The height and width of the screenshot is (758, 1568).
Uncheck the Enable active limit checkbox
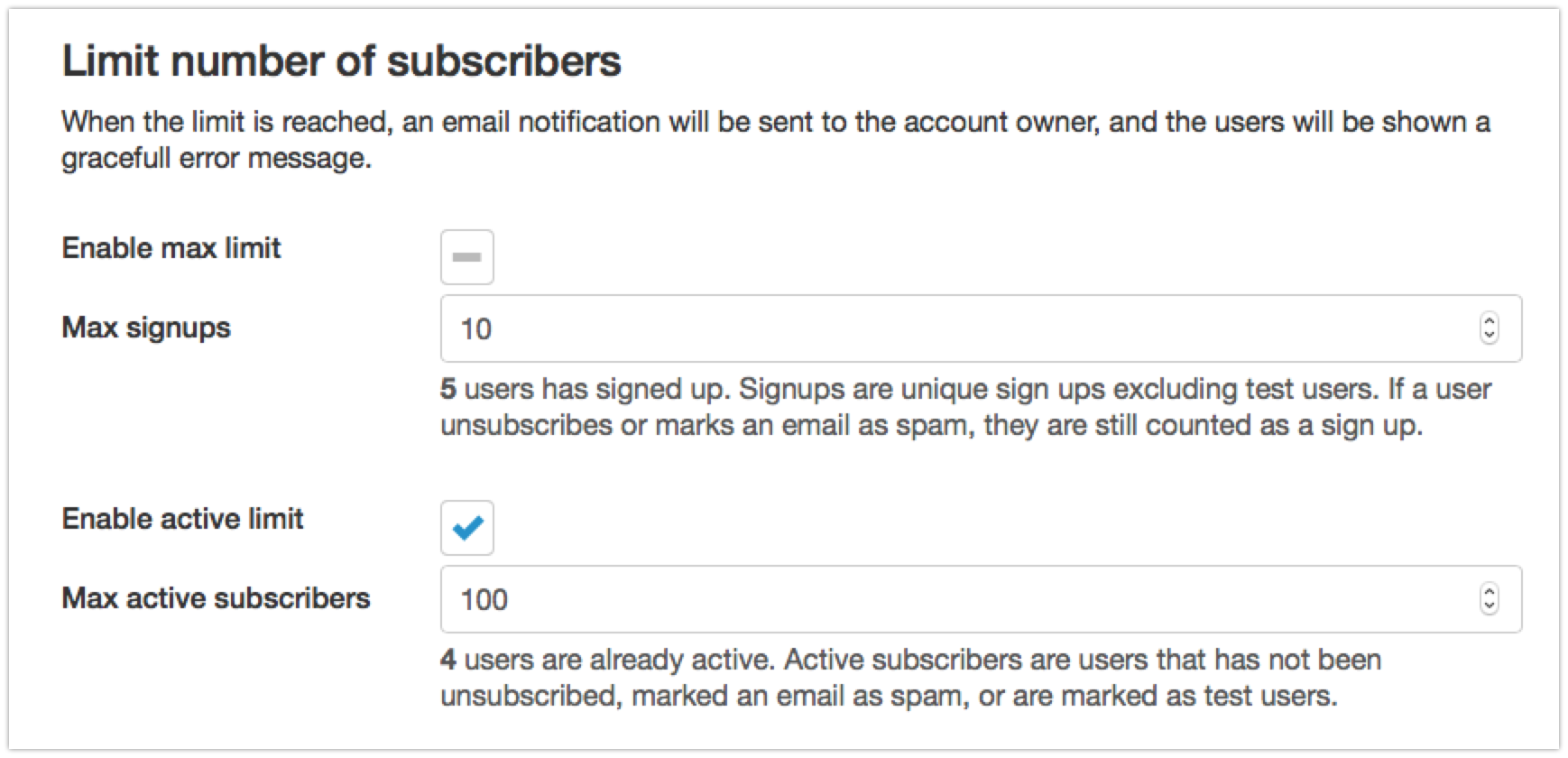467,528
